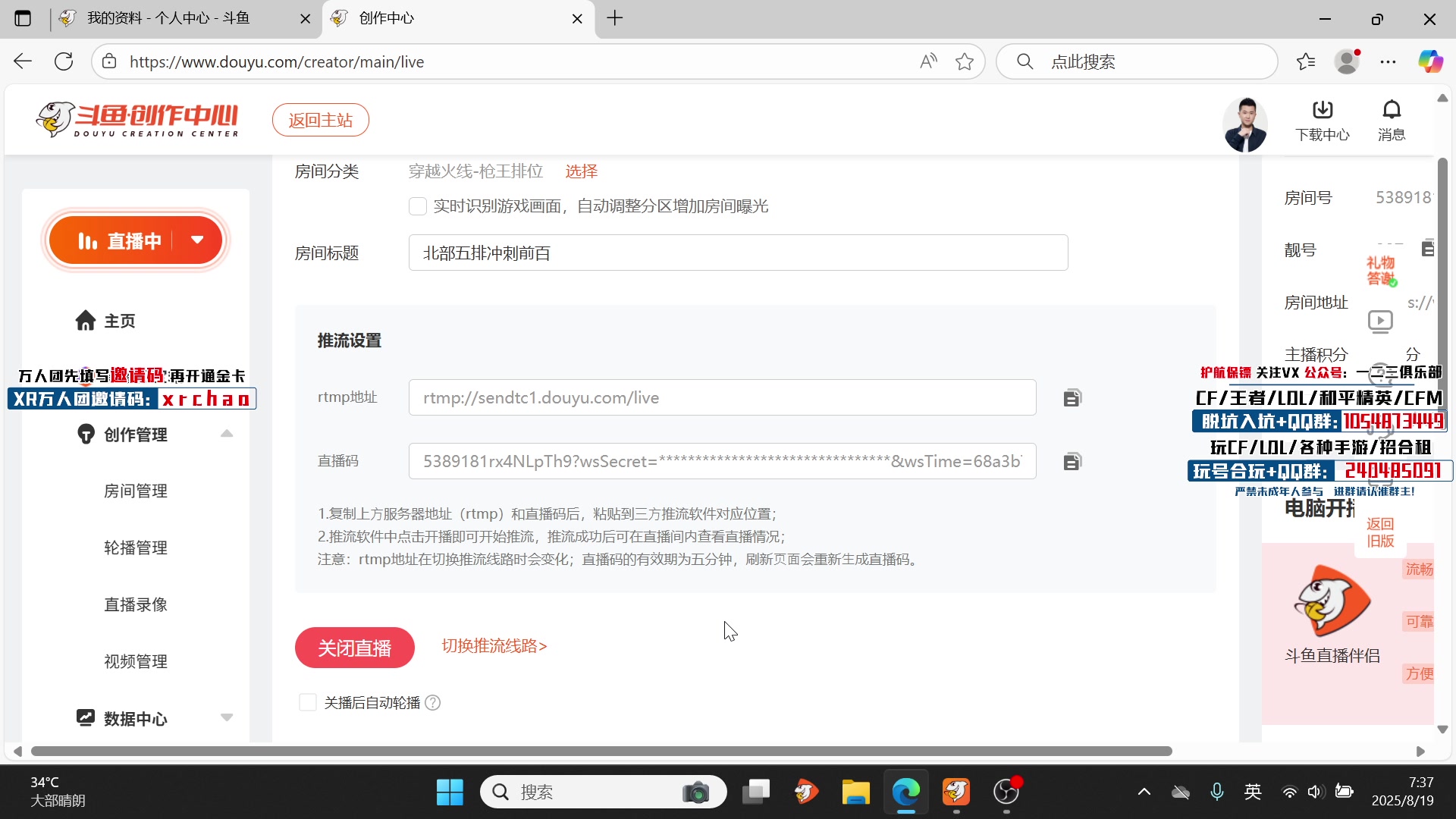Click the play video floating icon
Screen dimensions: 1456x819
1380,322
